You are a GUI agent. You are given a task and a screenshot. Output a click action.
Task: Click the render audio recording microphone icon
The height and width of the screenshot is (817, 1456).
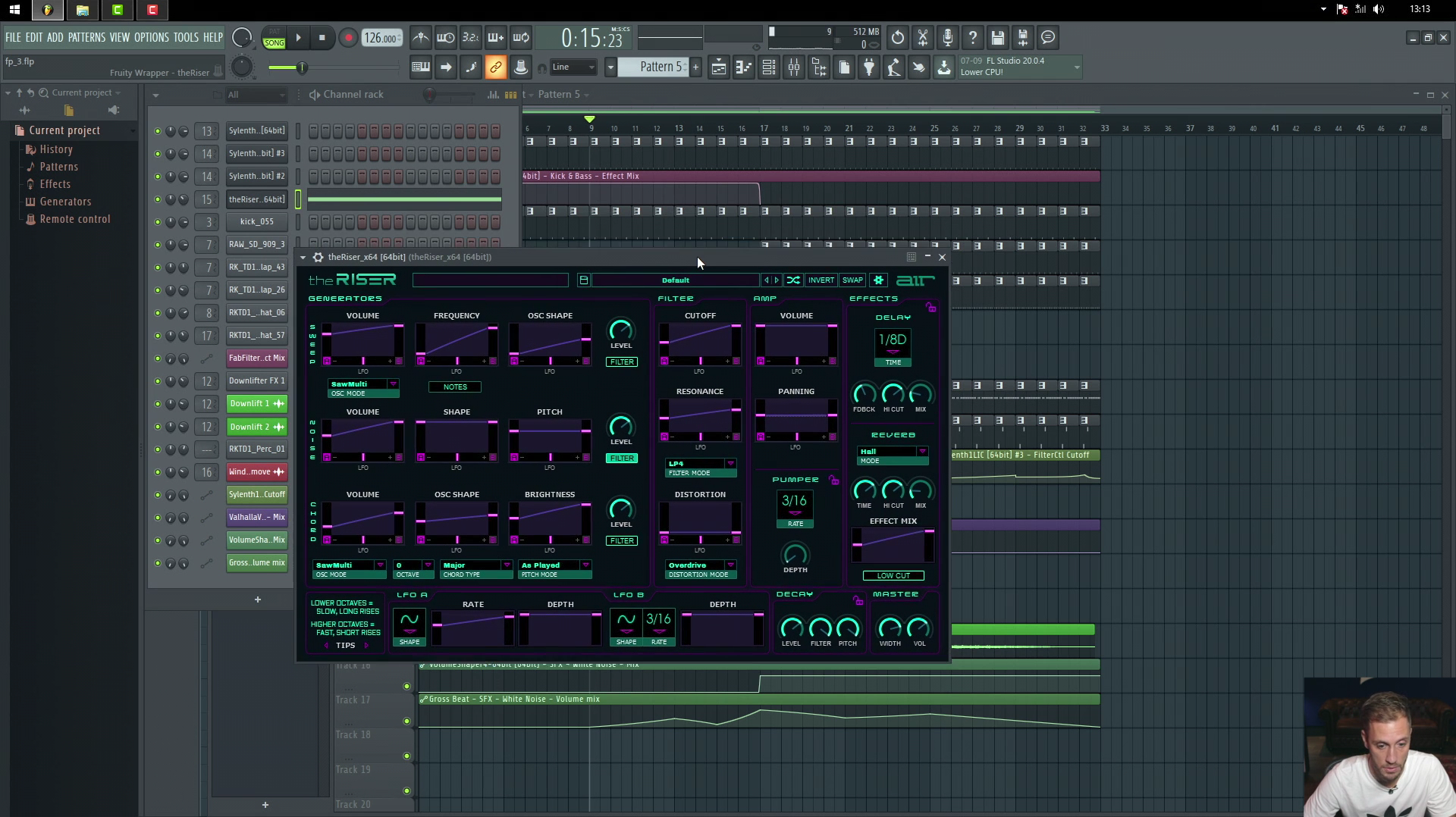click(948, 38)
